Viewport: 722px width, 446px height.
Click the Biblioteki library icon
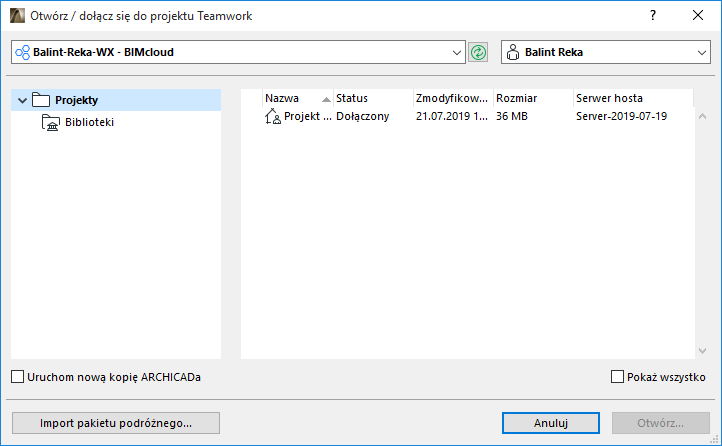point(51,123)
